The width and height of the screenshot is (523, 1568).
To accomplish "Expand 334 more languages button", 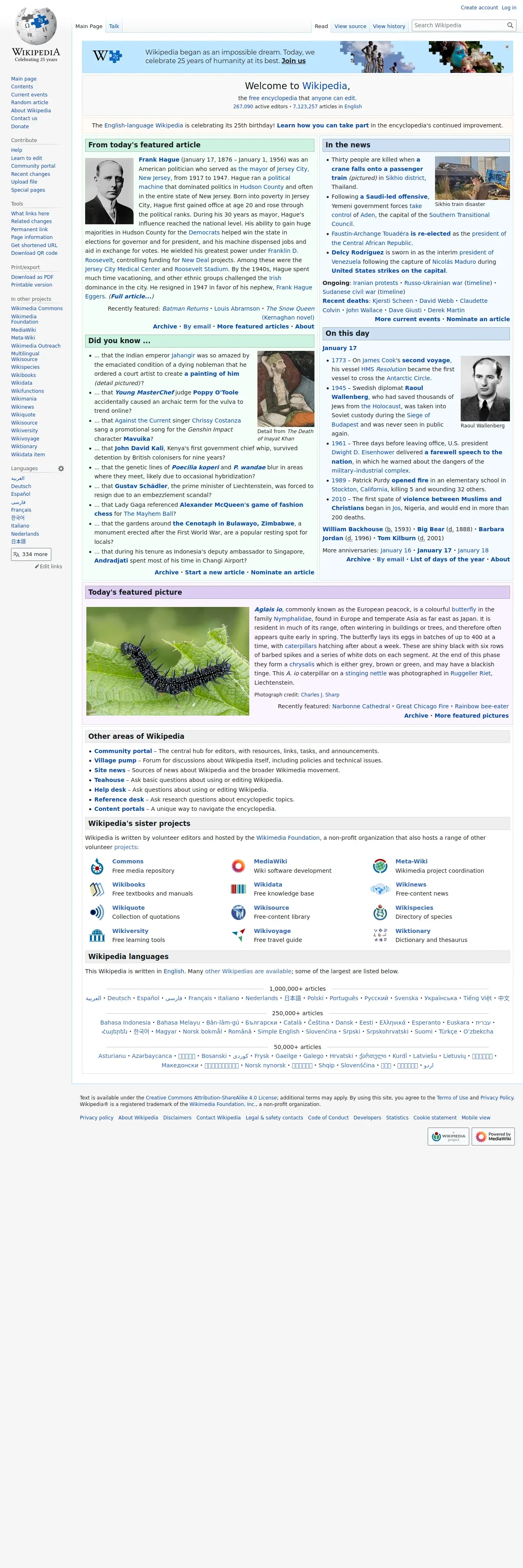I will pyautogui.click(x=31, y=554).
